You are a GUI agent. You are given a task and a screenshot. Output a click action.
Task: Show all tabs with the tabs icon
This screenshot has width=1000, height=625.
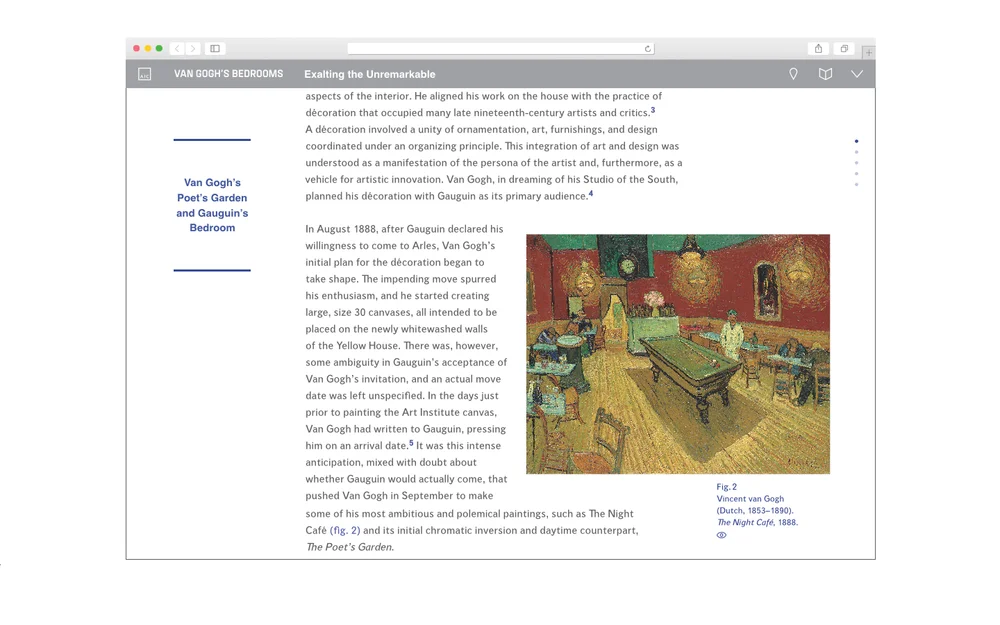844,48
